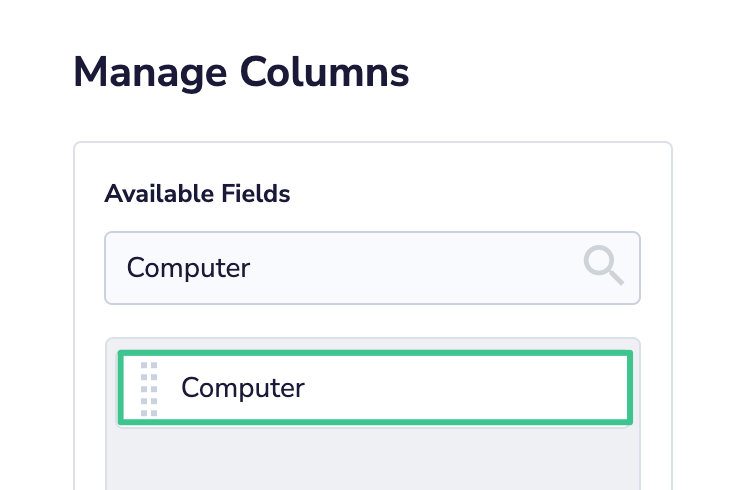Screen dimensions: 740x490
Task: Click the Columns word in the title
Action: pyautogui.click(x=324, y=72)
